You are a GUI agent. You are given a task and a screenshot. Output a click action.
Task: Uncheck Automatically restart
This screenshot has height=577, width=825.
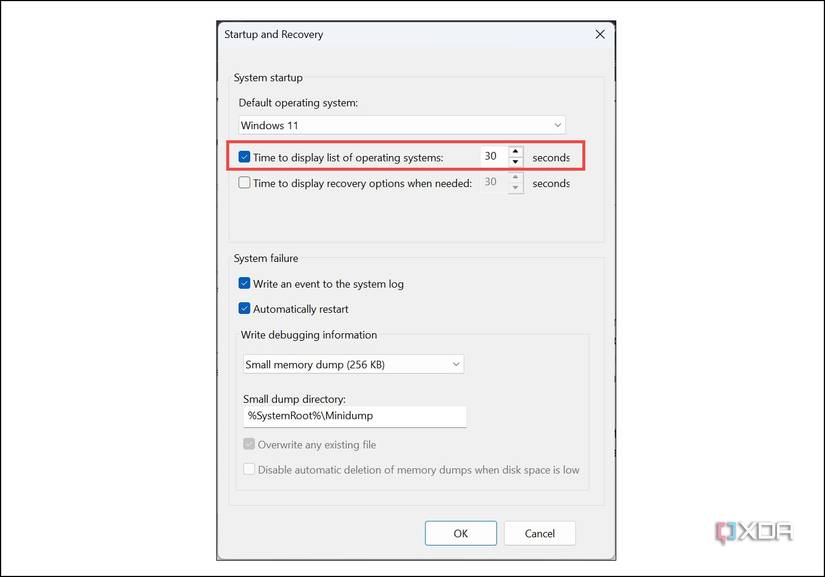(244, 309)
